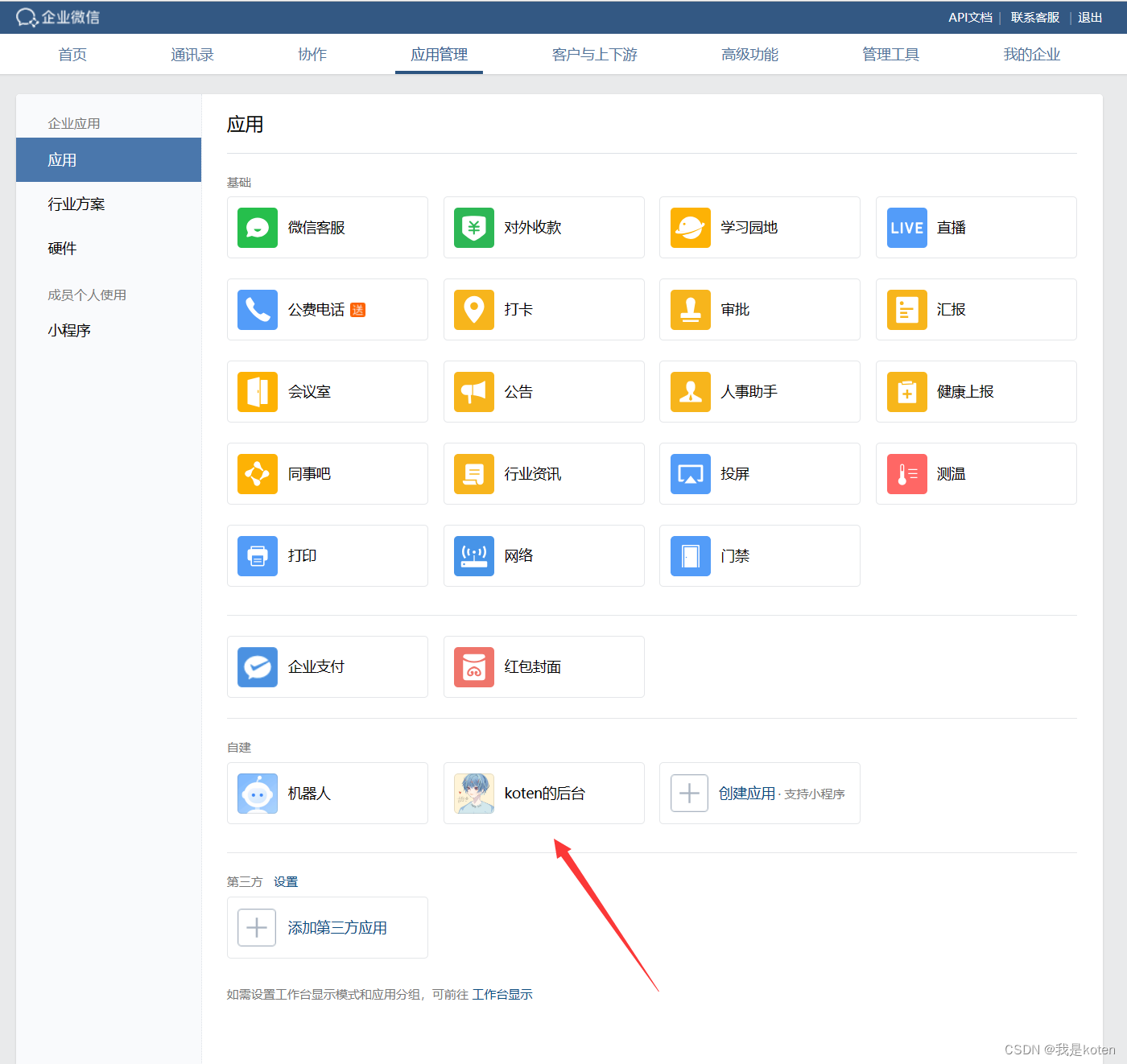Open the API文档 link
Viewport: 1127px width, 1064px height.
pos(970,18)
